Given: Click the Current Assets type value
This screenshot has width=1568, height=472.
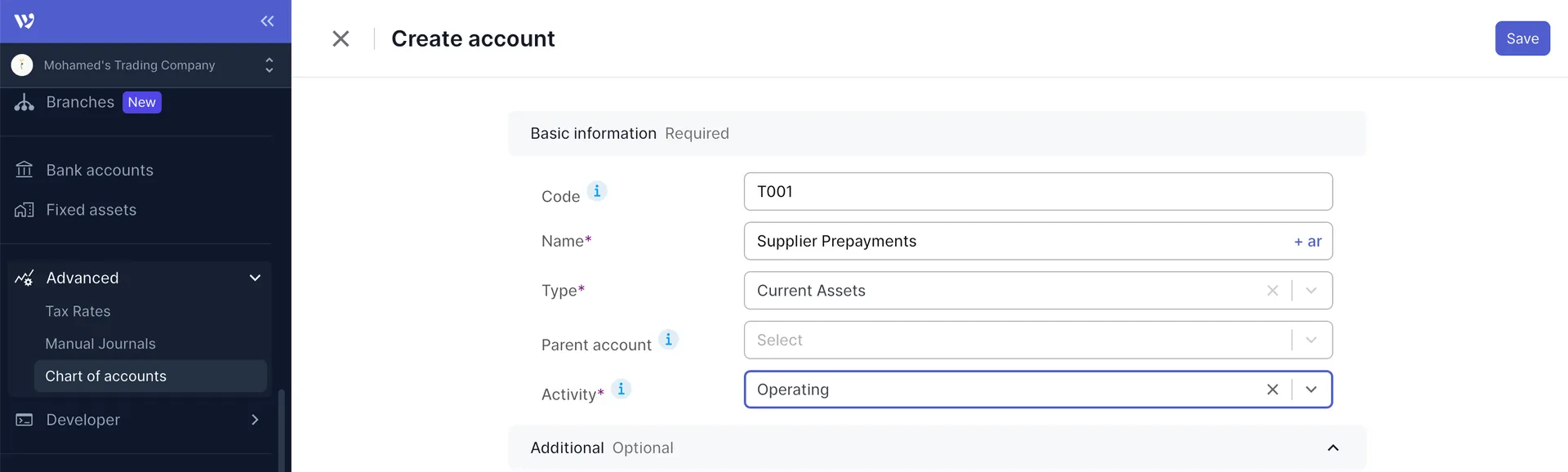Looking at the screenshot, I should [x=811, y=291].
